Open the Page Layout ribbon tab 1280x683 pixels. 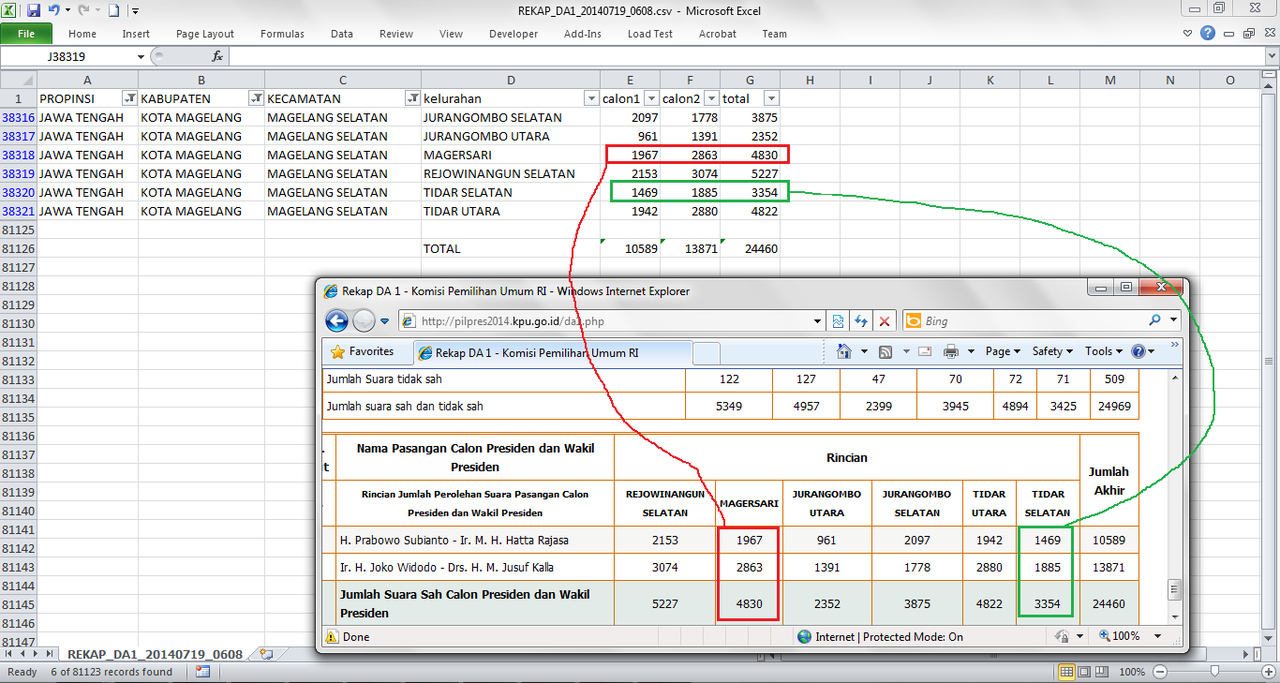(205, 34)
